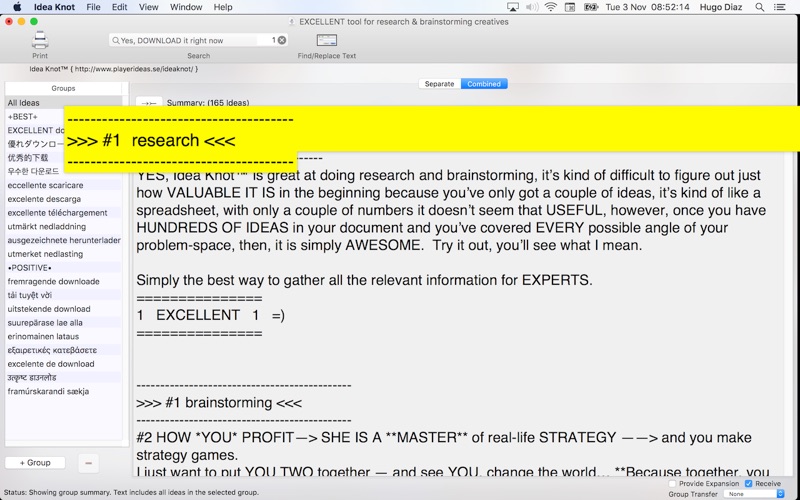
Task: Open Notification Center list icon
Action: coord(780,7)
